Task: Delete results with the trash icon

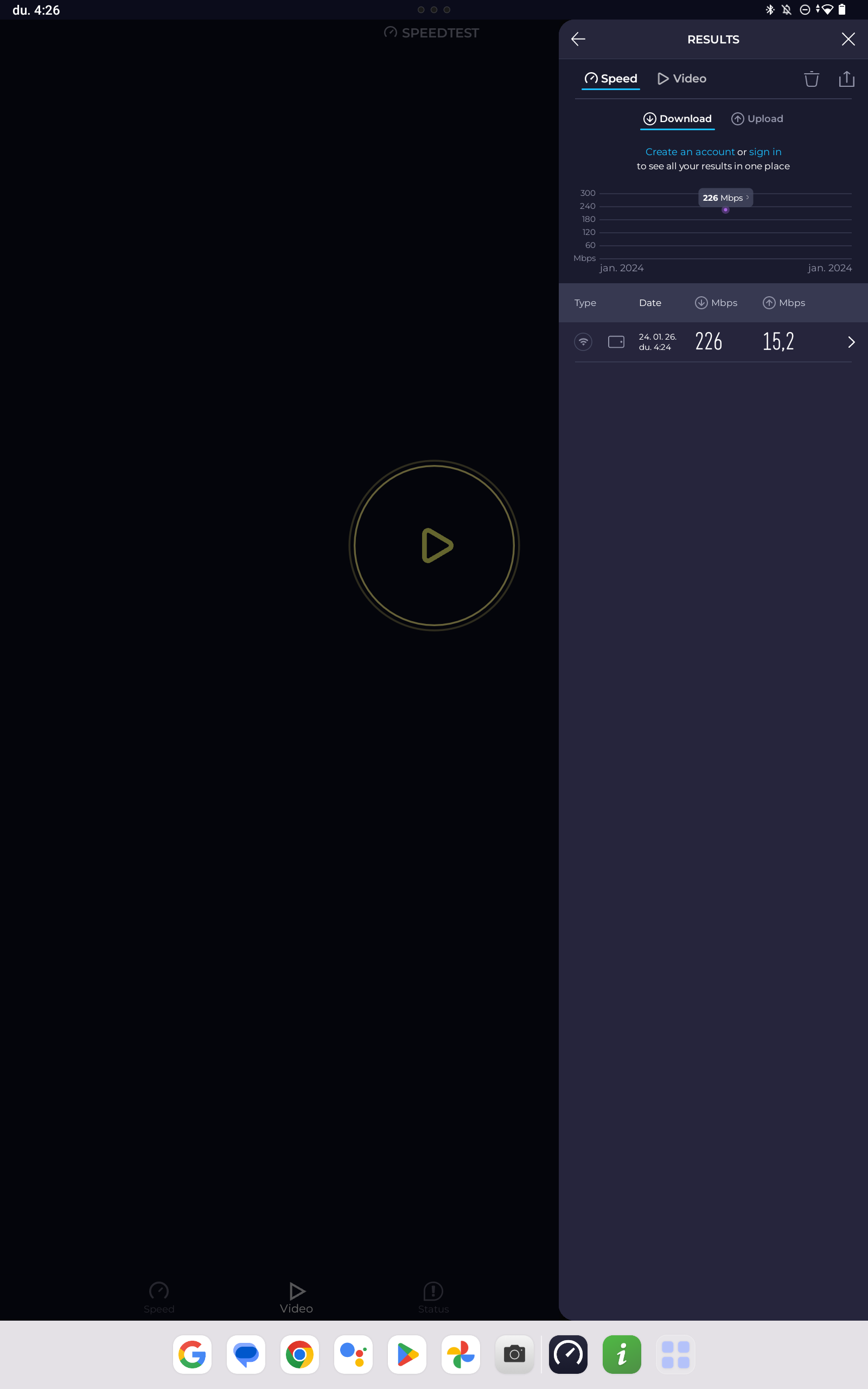Action: click(x=811, y=79)
